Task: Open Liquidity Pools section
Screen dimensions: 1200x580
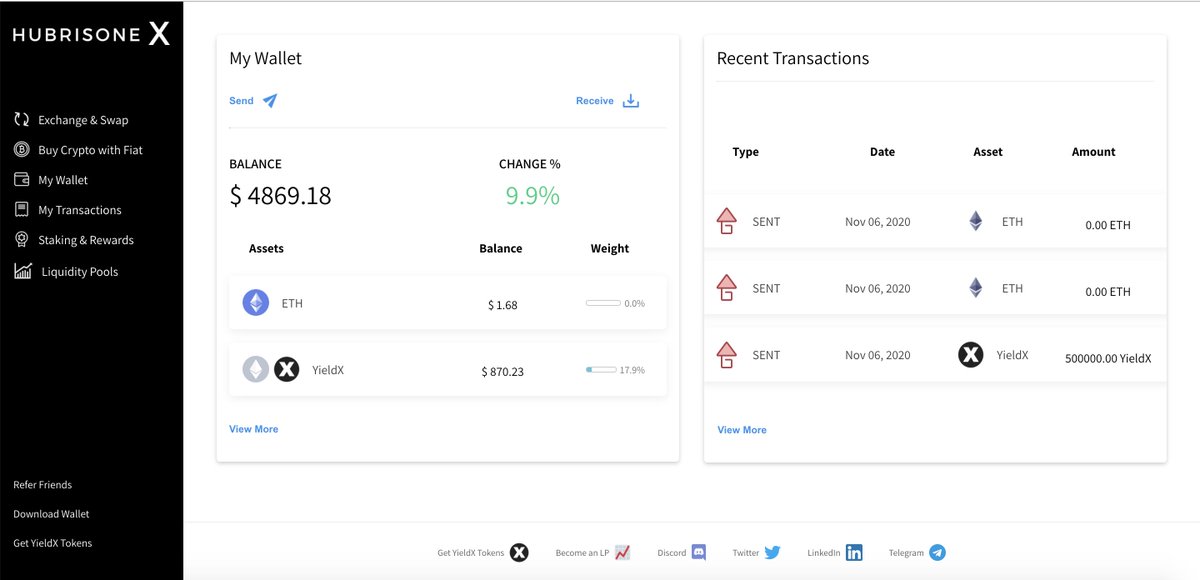Action: (x=80, y=272)
